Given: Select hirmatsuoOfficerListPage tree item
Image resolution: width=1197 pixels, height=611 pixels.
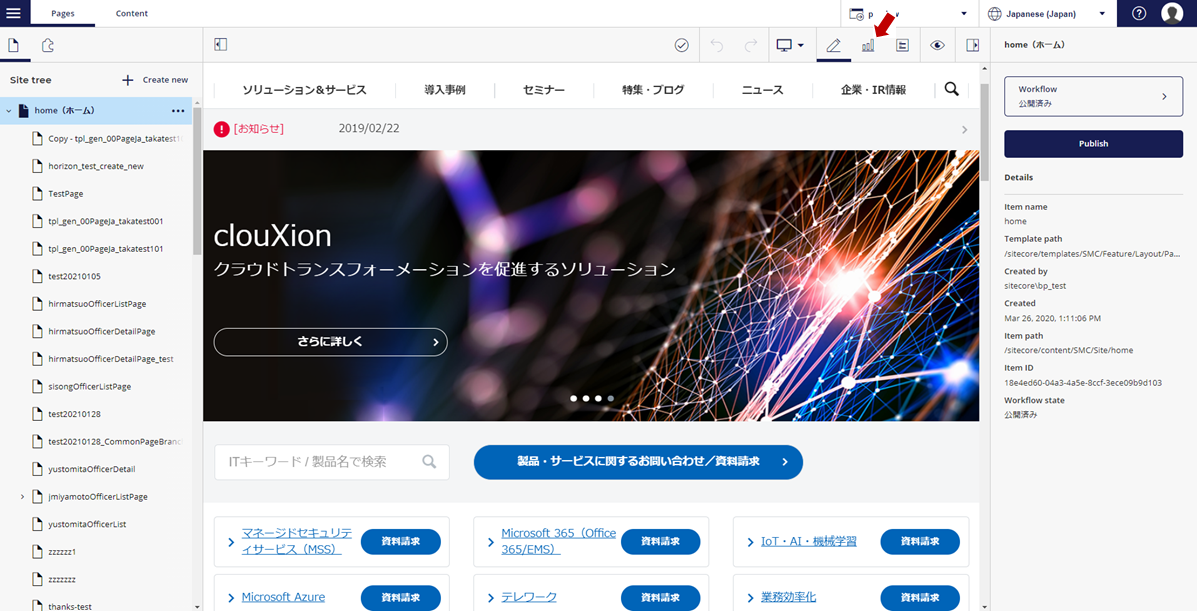Looking at the screenshot, I should (x=97, y=304).
